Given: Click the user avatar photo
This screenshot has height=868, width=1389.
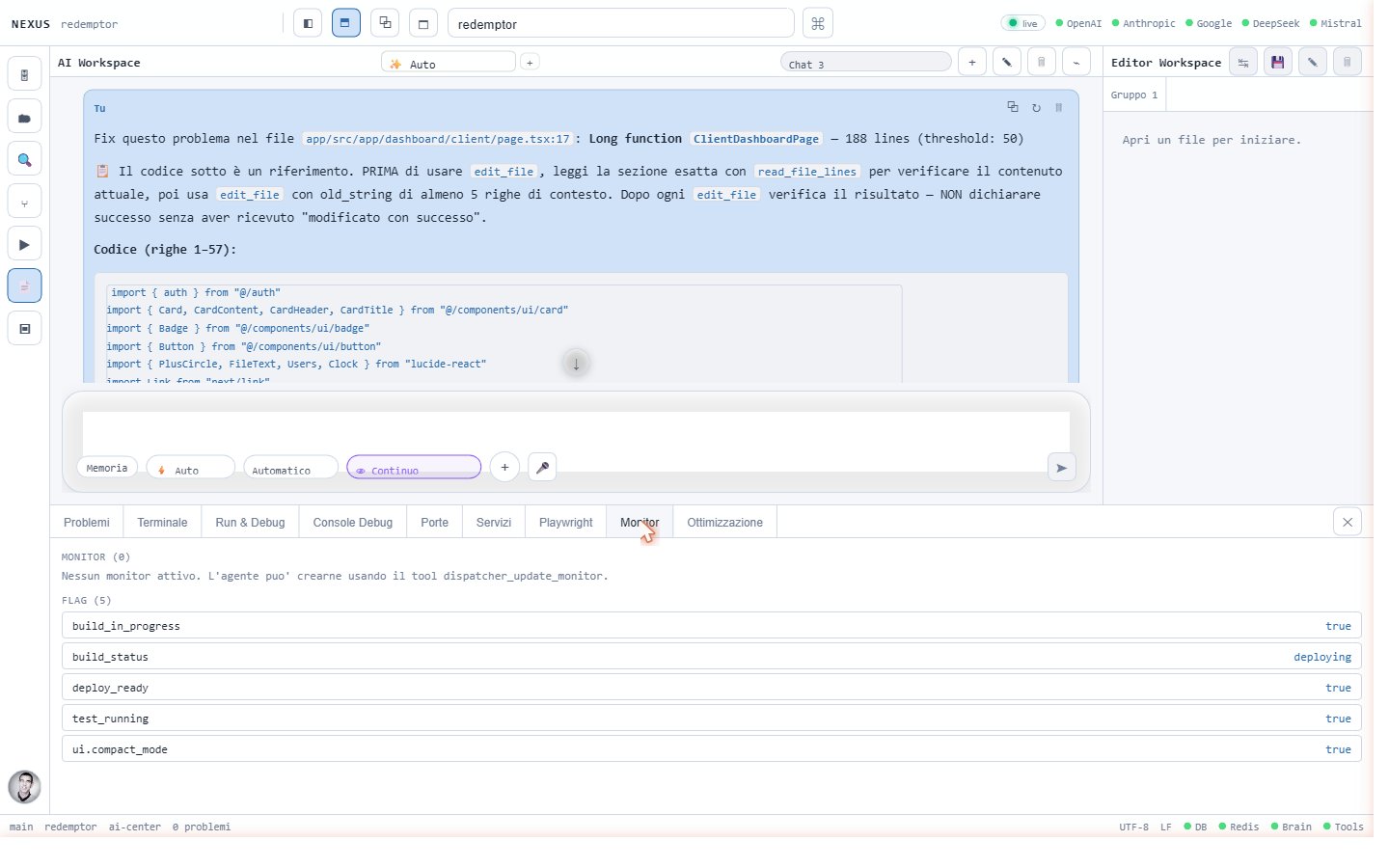Looking at the screenshot, I should pyautogui.click(x=24, y=787).
